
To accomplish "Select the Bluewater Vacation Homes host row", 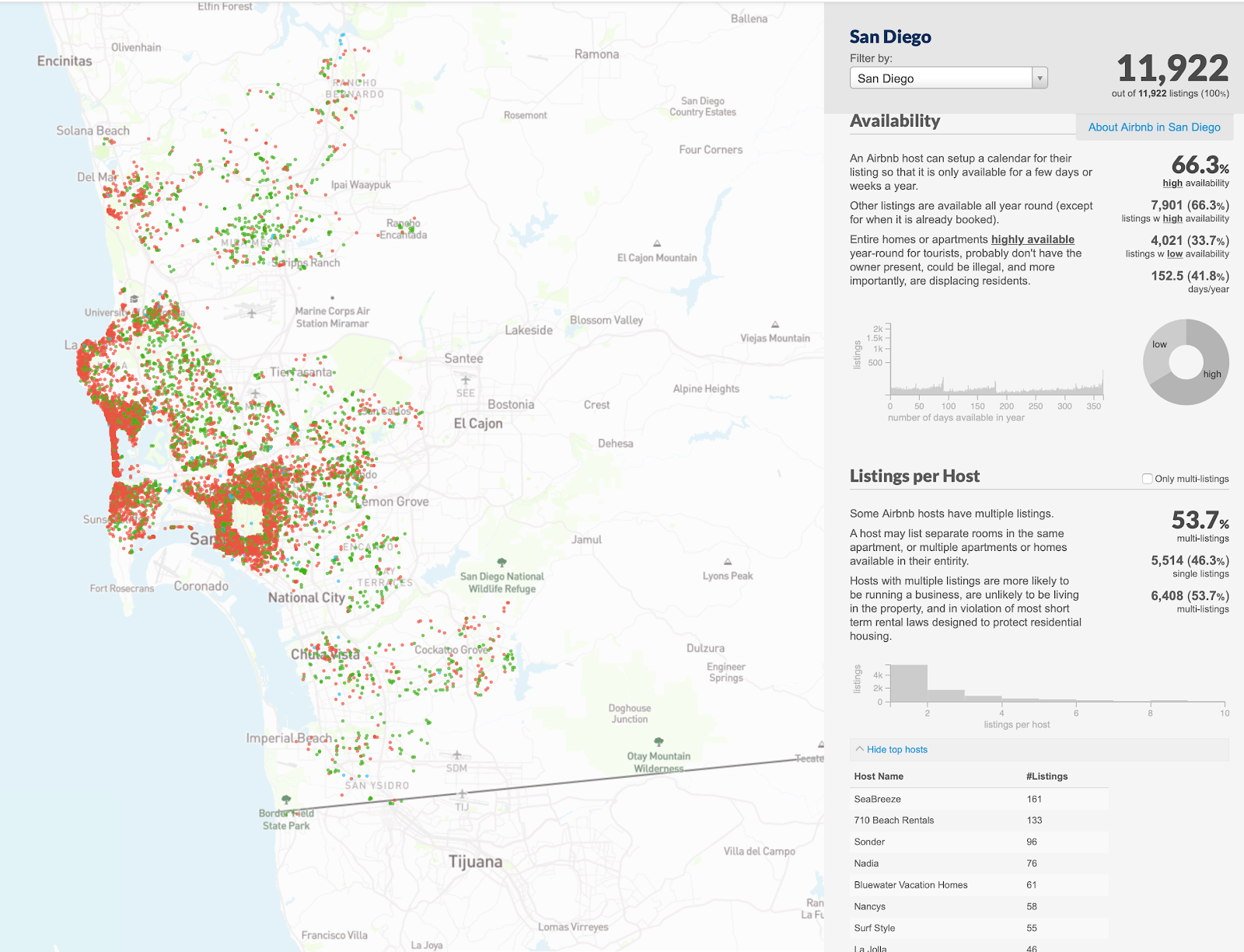I will click(x=980, y=885).
